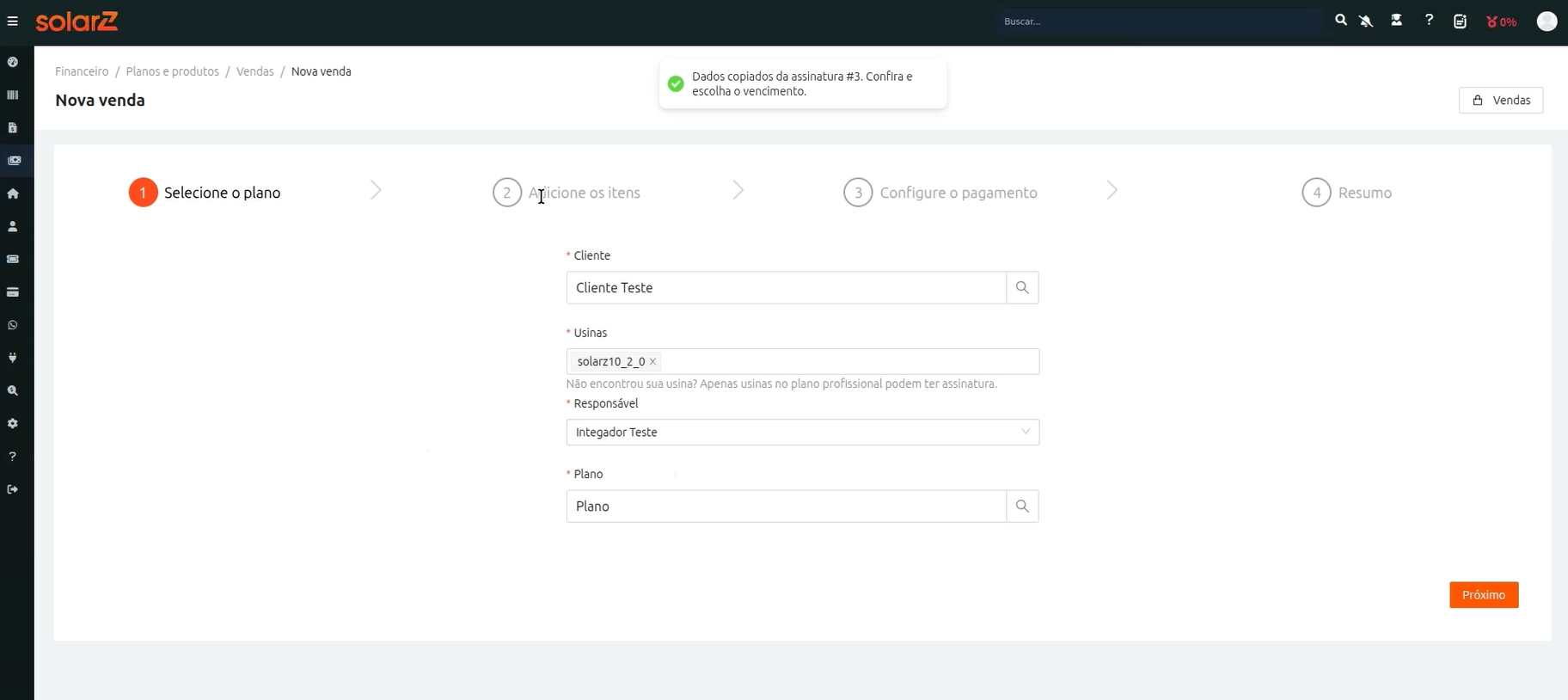Click the Próximo button
This screenshot has height=700, width=1568.
point(1484,595)
